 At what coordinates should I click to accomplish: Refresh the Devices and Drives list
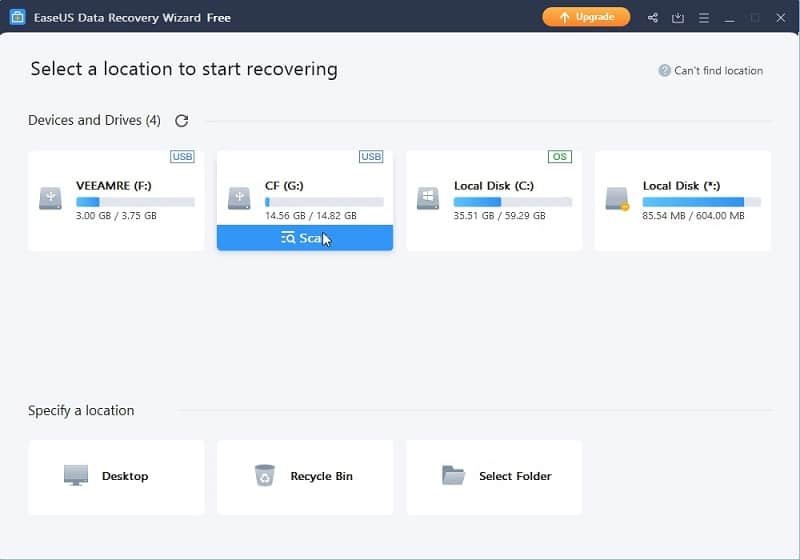click(181, 121)
